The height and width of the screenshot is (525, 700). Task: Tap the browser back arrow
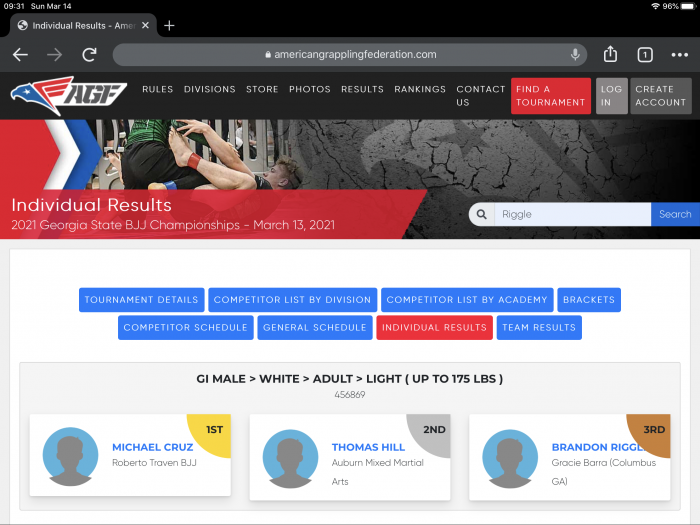(20, 55)
